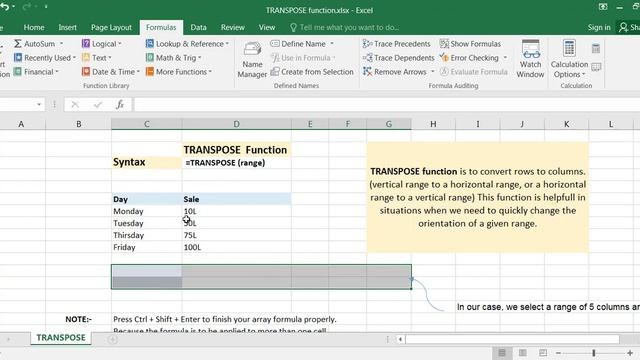Screen dimensions: 640x360
Task: Add a new sheet with plus button
Action: coord(113,339)
